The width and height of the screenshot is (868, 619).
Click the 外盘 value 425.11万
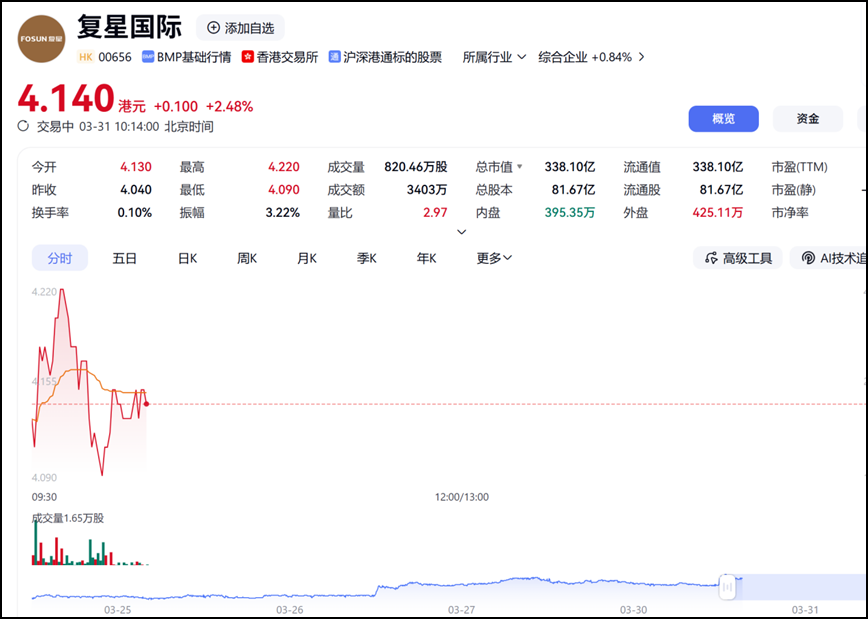click(717, 213)
